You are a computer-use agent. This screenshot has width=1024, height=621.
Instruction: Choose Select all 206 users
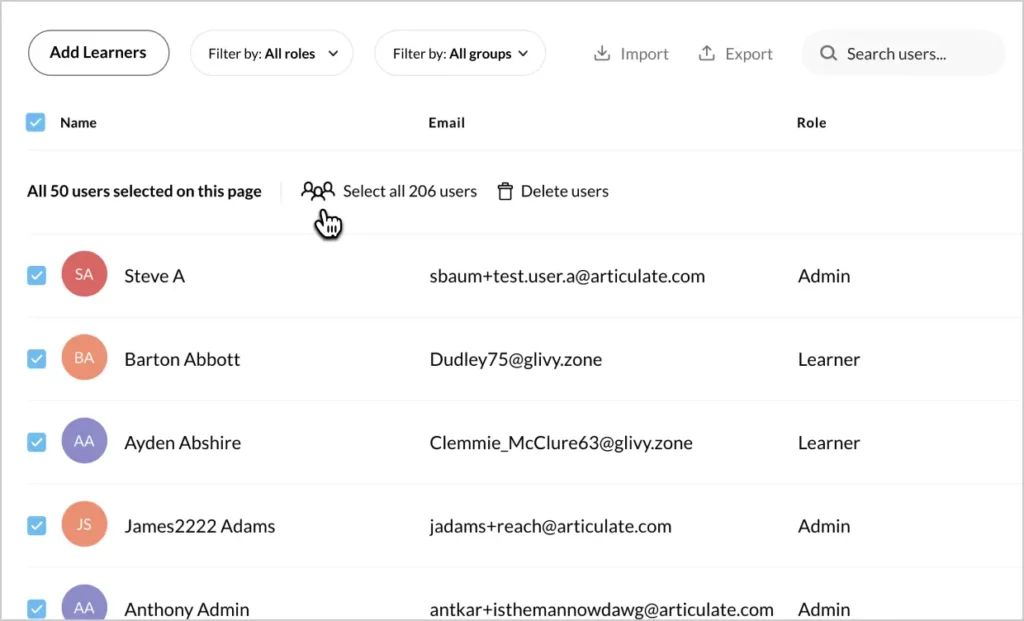pos(409,191)
